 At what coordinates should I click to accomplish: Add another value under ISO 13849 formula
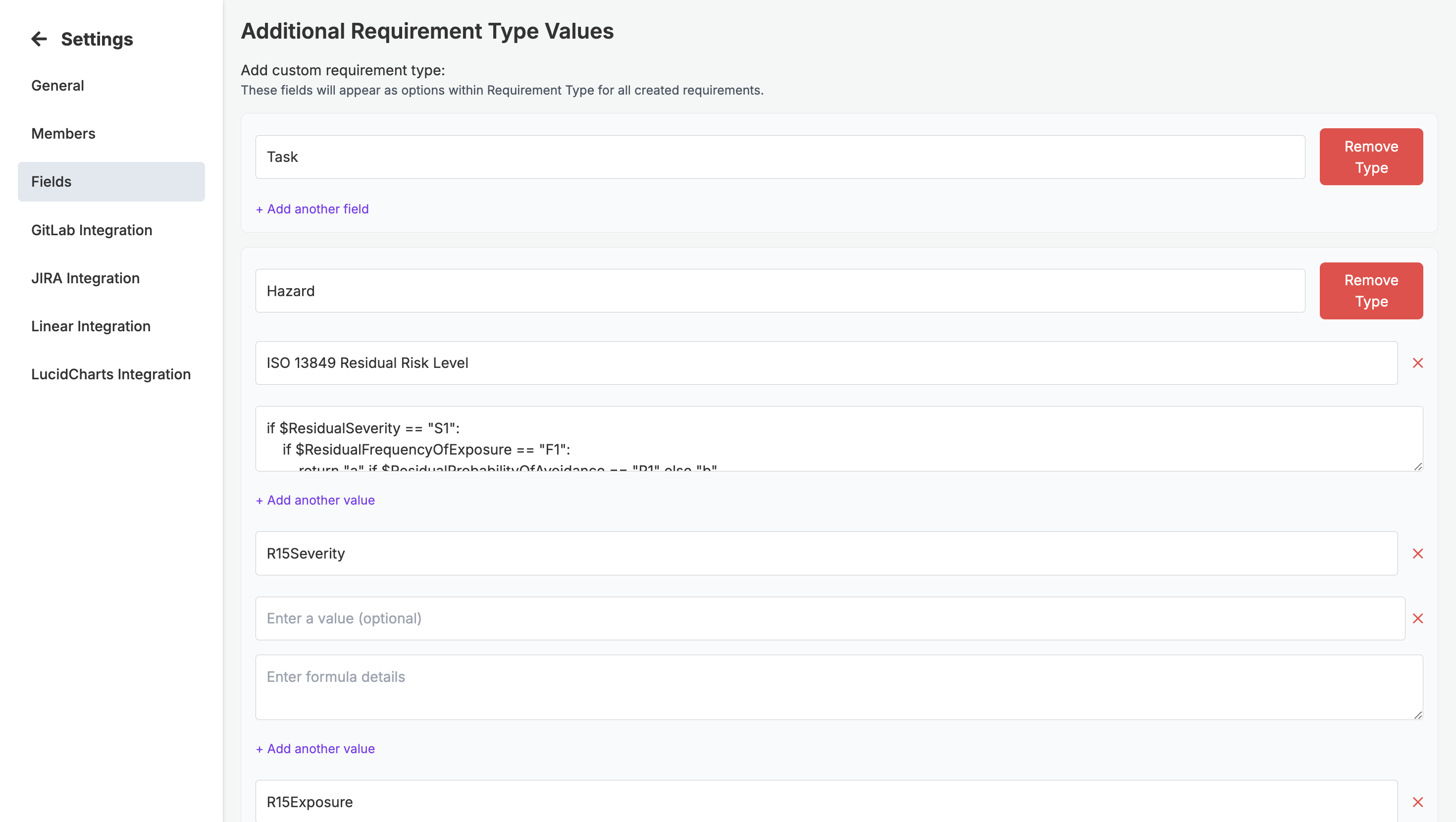[x=315, y=500]
